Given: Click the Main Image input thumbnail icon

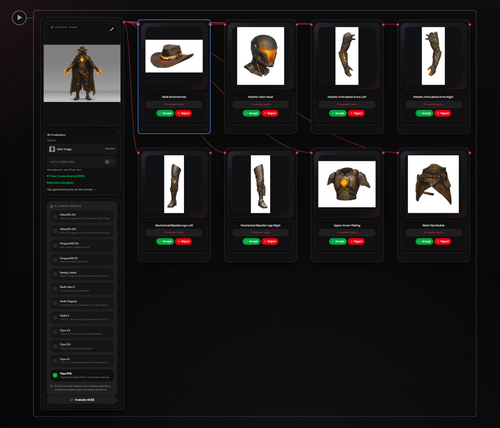Looking at the screenshot, I should point(52,149).
